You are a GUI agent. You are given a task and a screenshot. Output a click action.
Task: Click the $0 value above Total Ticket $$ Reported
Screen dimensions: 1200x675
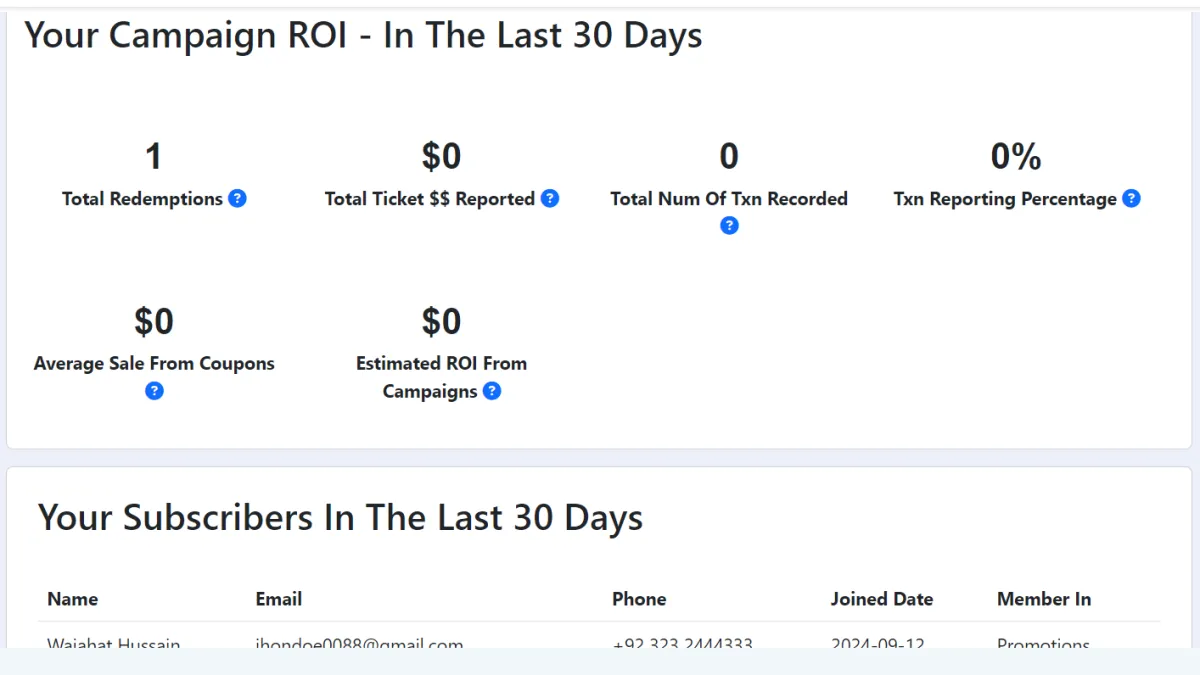pyautogui.click(x=441, y=157)
